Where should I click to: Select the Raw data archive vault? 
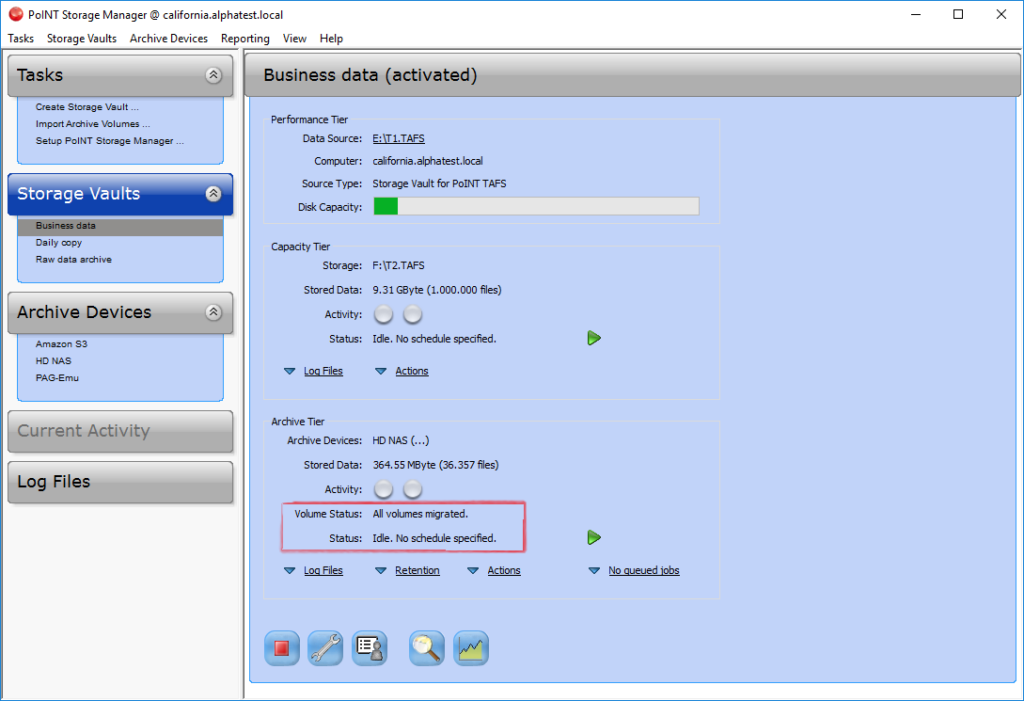point(74,259)
